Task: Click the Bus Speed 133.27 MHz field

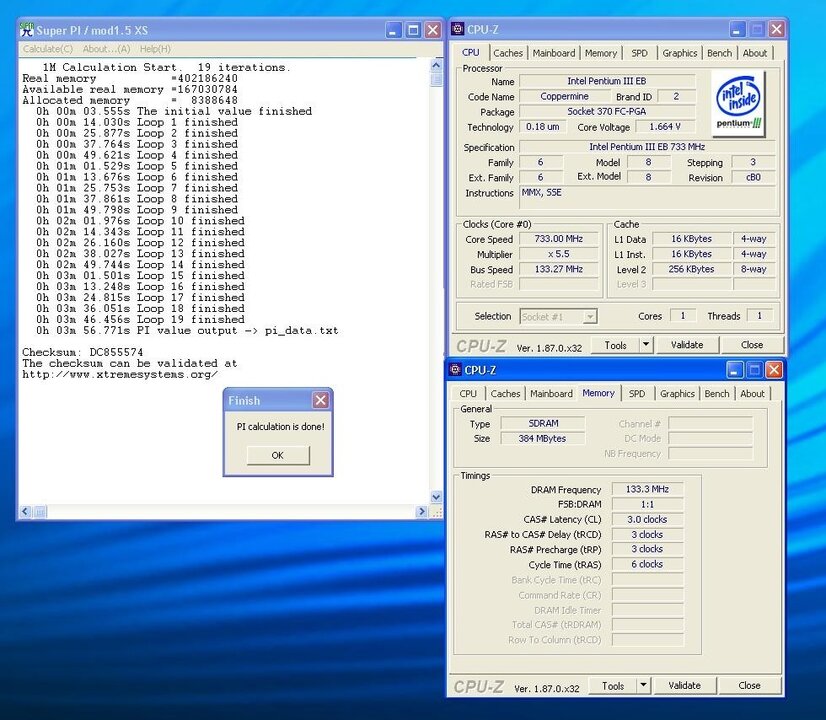Action: pyautogui.click(x=559, y=269)
